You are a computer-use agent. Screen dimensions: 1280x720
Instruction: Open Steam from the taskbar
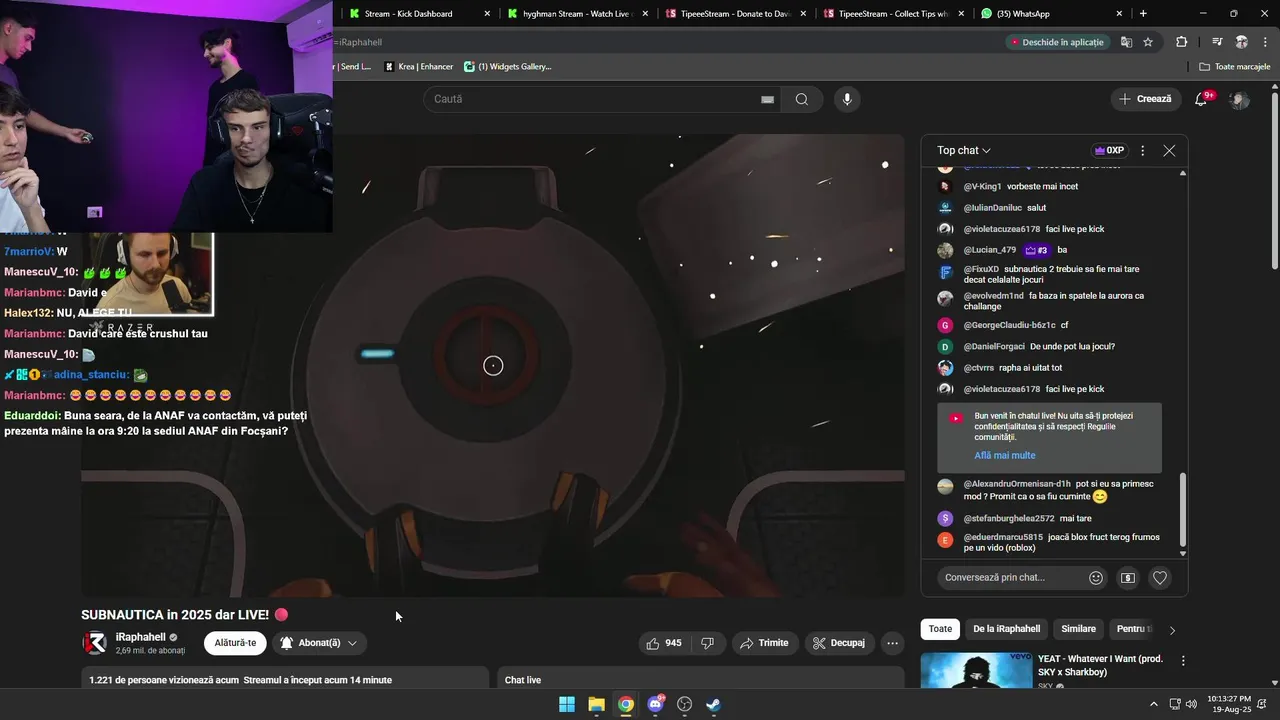[x=713, y=704]
